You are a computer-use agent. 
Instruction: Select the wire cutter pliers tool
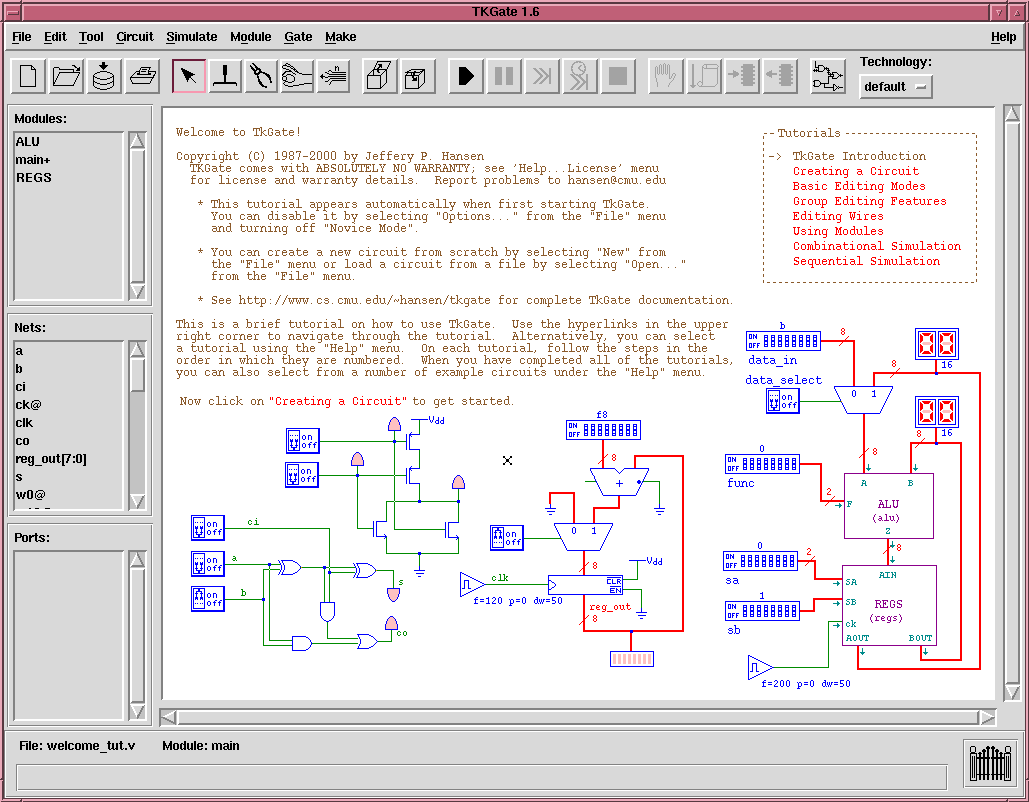(262, 76)
